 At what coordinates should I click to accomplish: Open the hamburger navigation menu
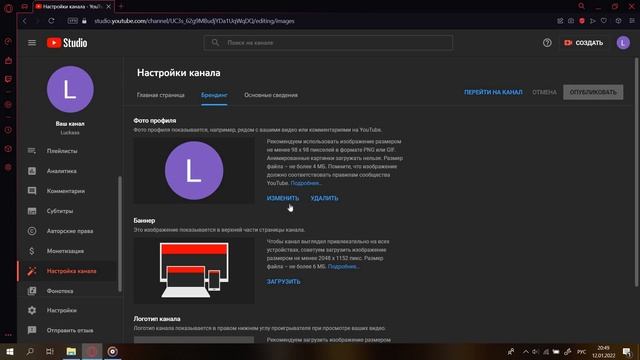point(32,43)
